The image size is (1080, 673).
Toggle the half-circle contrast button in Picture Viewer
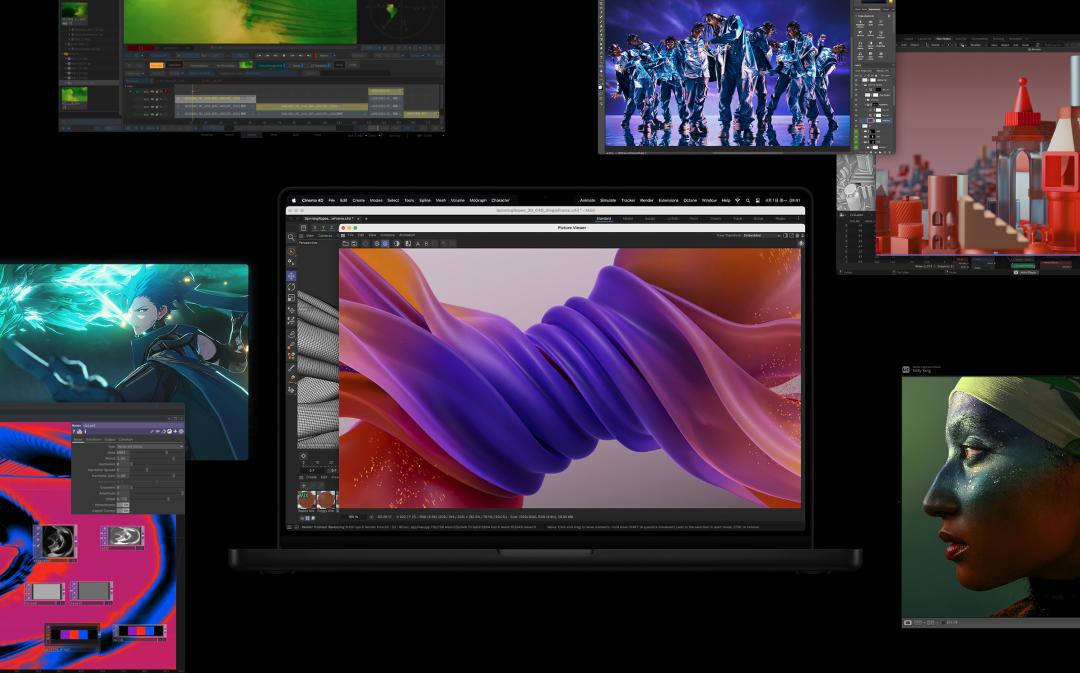point(396,243)
